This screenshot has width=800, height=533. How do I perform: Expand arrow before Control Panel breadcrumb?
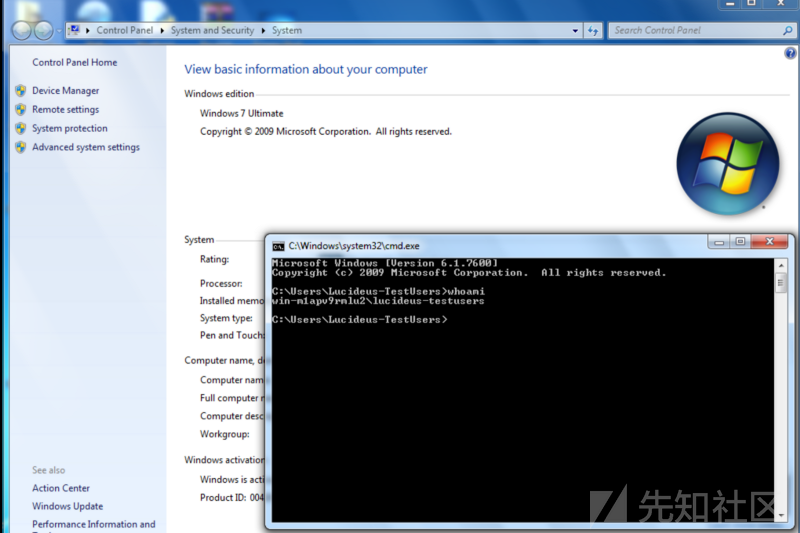click(88, 31)
